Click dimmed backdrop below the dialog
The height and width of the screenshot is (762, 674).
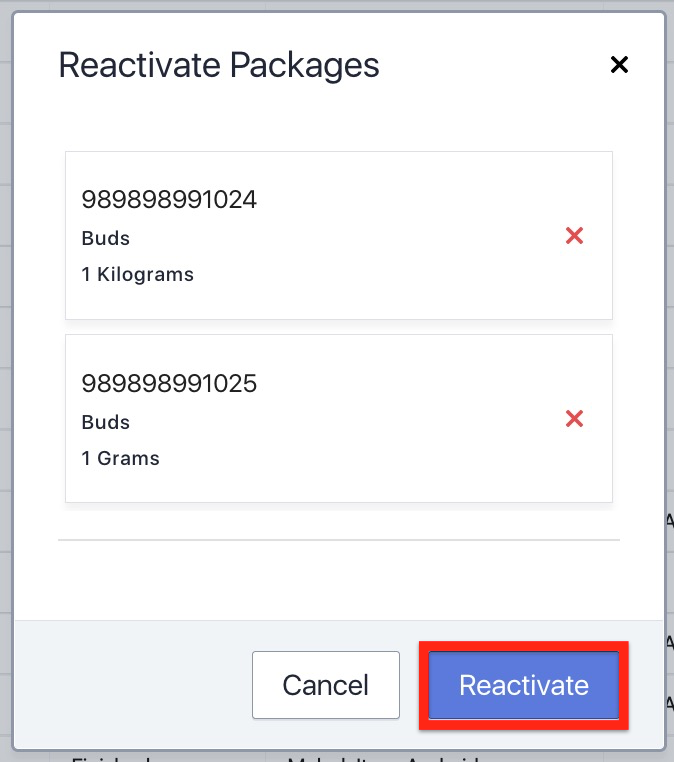[200, 757]
